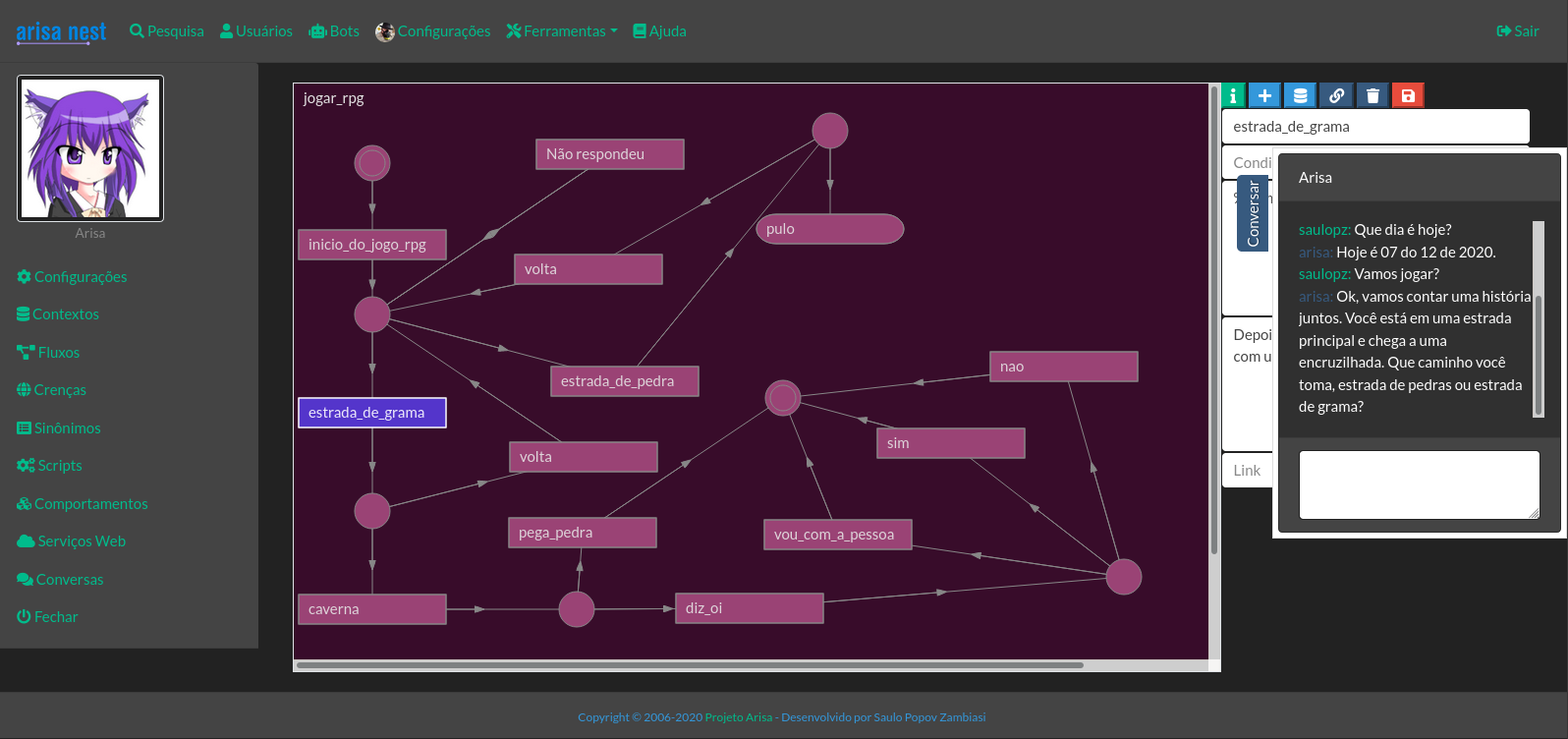Click the flow canvas horizontal scrollbar
Screen dimensions: 1568x739
690,665
